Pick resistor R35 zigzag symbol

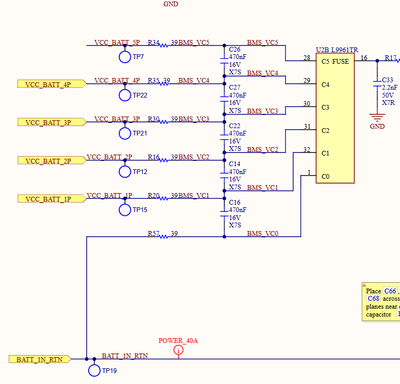163,84
